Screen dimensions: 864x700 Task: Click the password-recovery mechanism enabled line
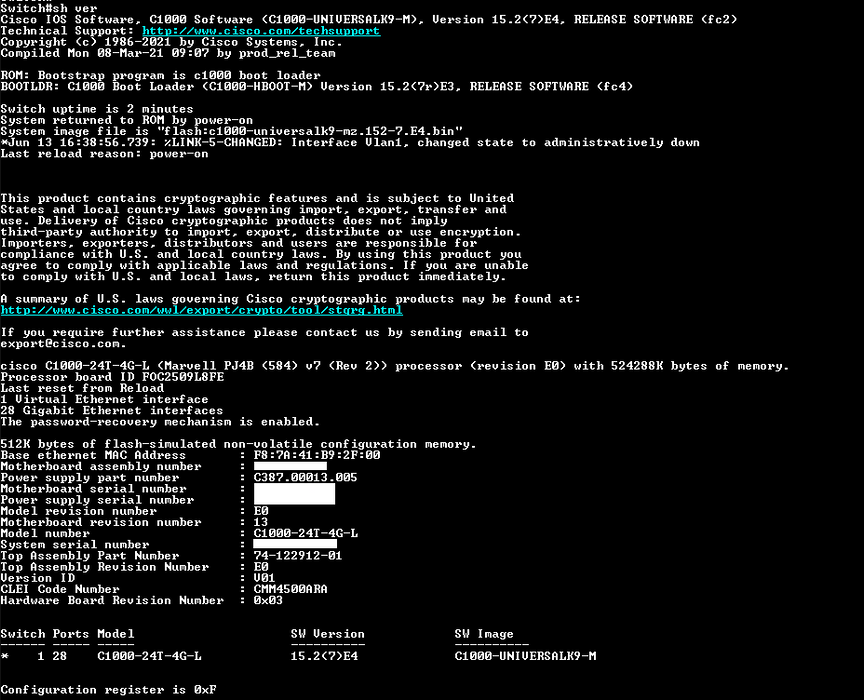[160, 422]
